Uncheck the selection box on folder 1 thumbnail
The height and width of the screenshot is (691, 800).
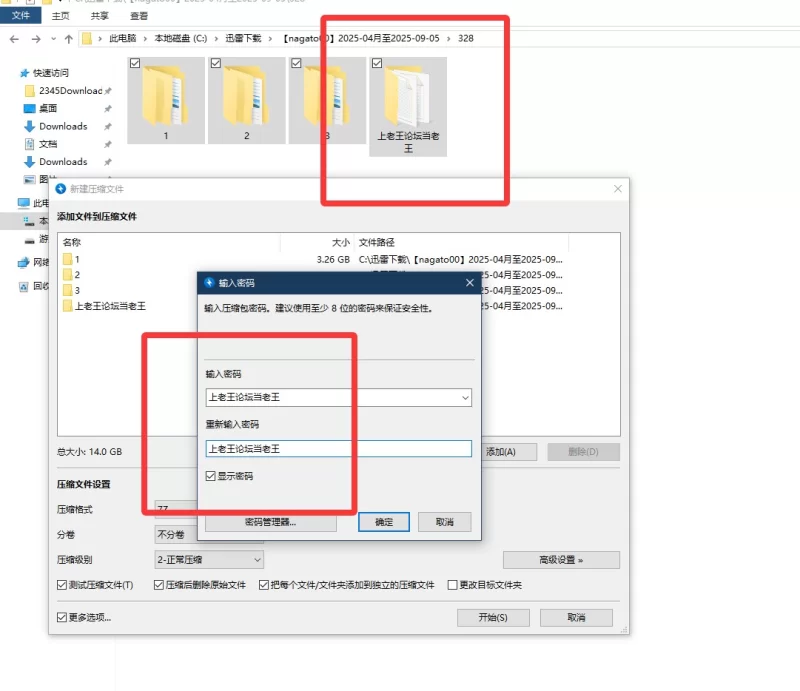[x=135, y=63]
